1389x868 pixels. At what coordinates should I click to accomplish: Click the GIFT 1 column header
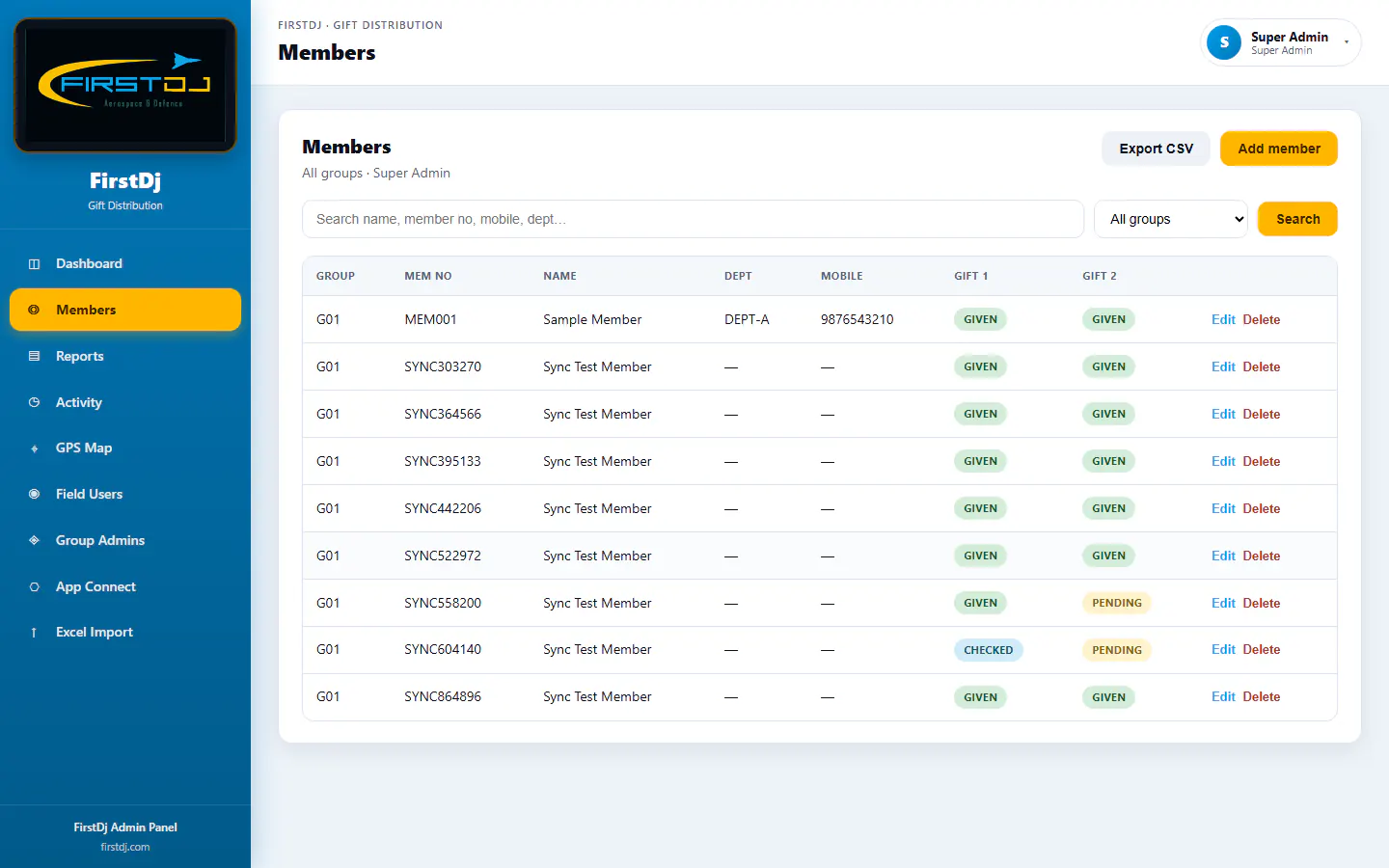[x=971, y=276]
